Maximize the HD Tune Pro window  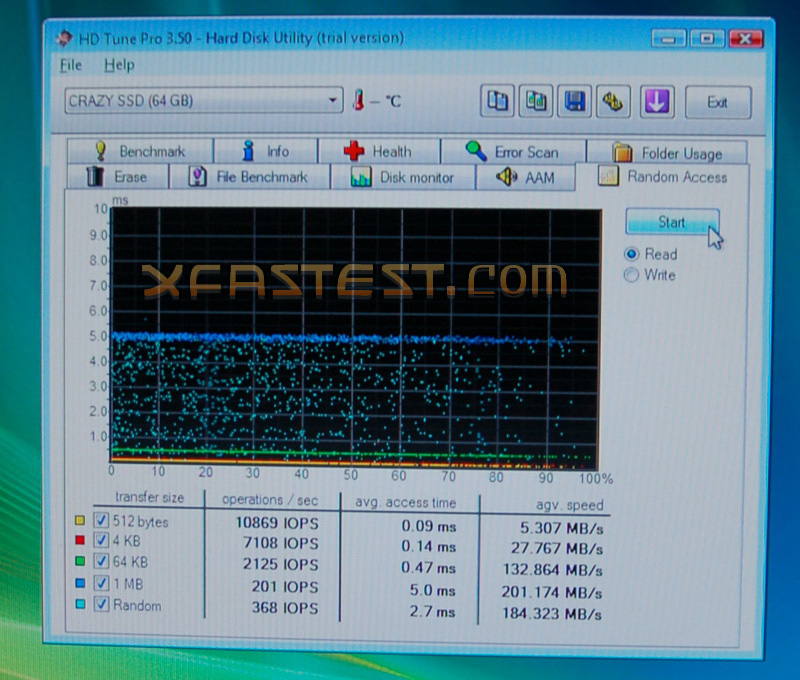(707, 39)
